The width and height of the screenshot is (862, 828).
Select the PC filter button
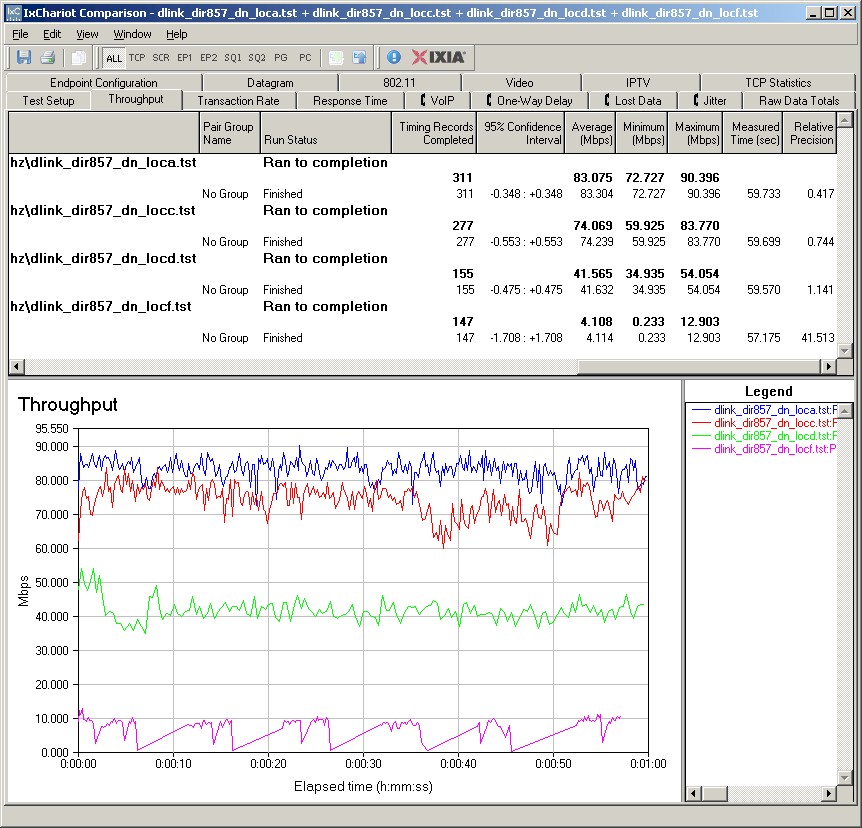tap(305, 58)
